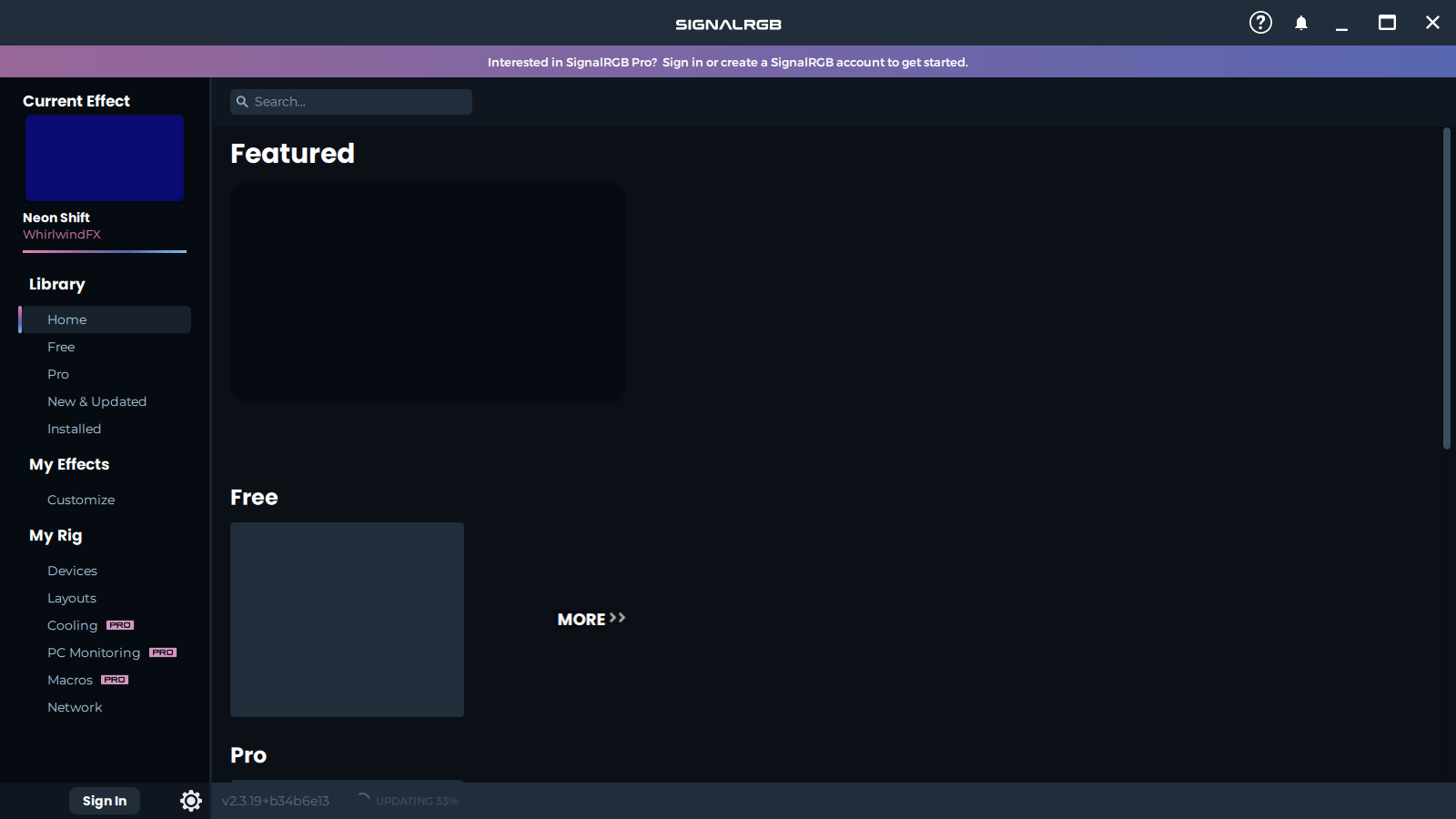
Task: Open the Free effects library
Action: [61, 347]
